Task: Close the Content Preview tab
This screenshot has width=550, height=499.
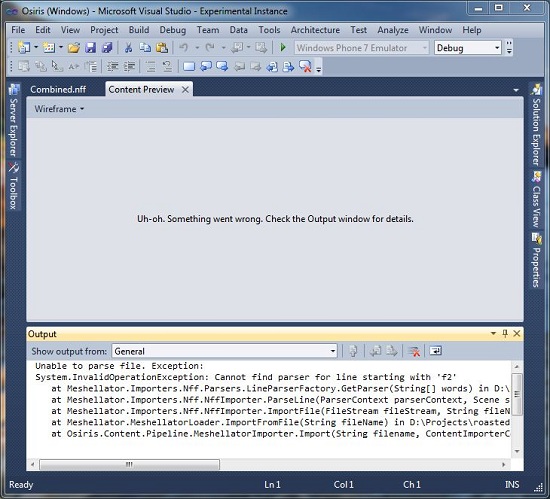Action: [x=185, y=90]
